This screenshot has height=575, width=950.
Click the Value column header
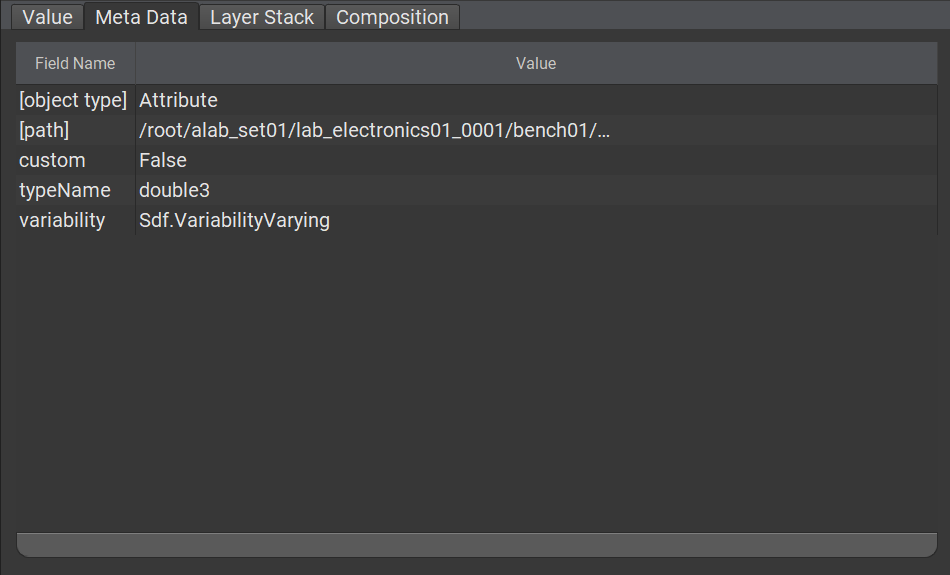click(x=536, y=63)
